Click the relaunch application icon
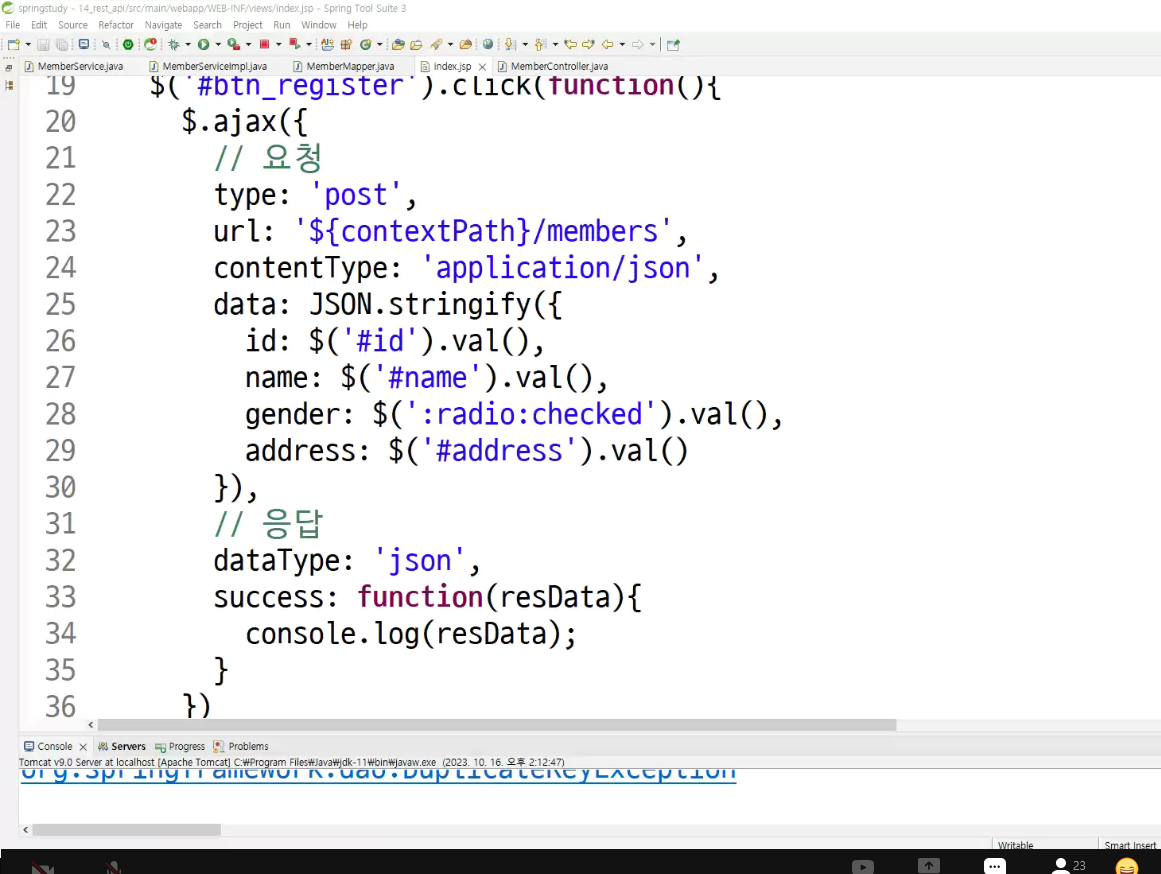This screenshot has height=874, width=1161. [x=150, y=44]
